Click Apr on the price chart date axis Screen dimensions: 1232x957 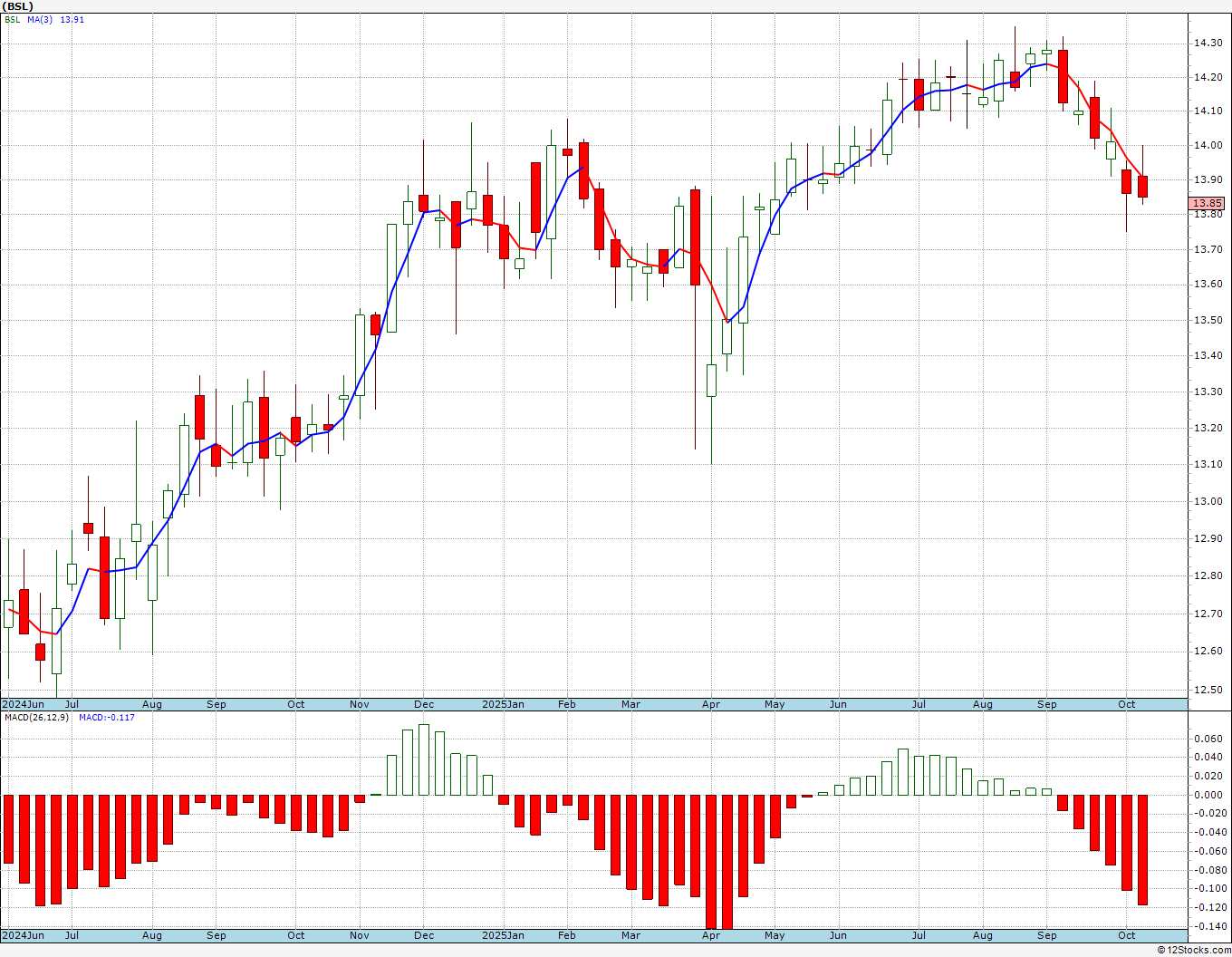[711, 704]
